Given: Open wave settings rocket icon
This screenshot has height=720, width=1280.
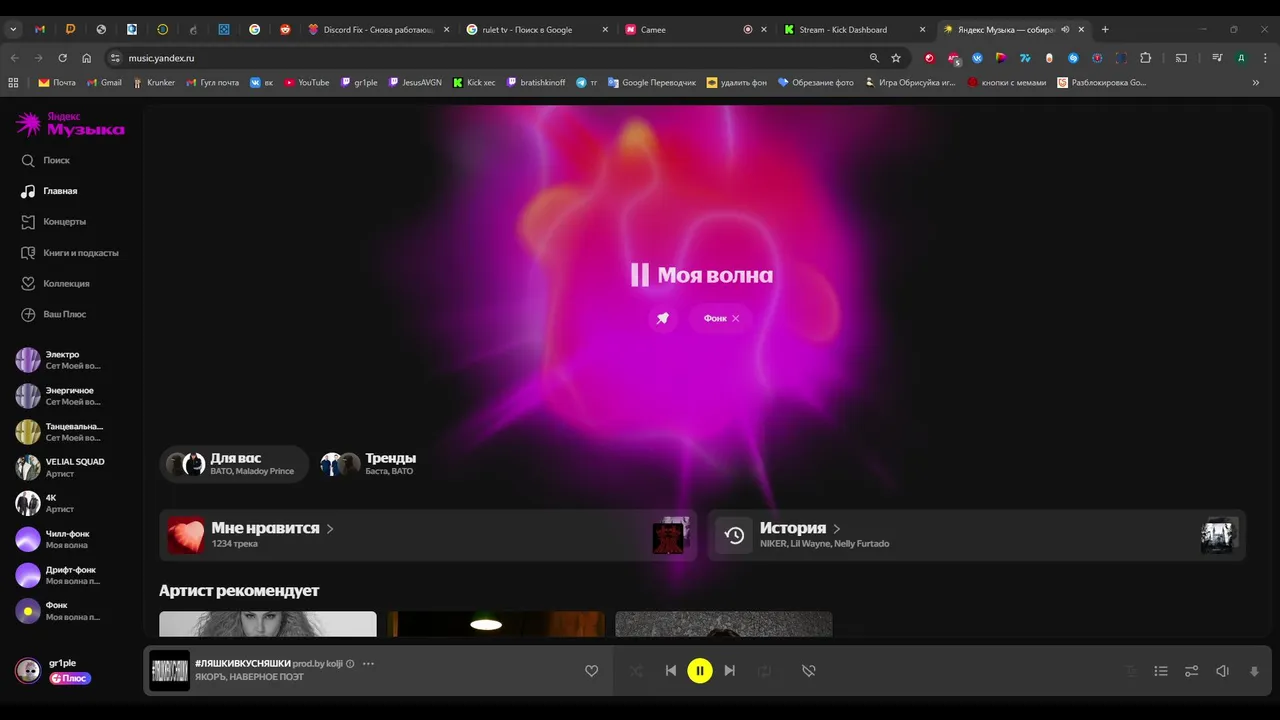Looking at the screenshot, I should point(662,318).
